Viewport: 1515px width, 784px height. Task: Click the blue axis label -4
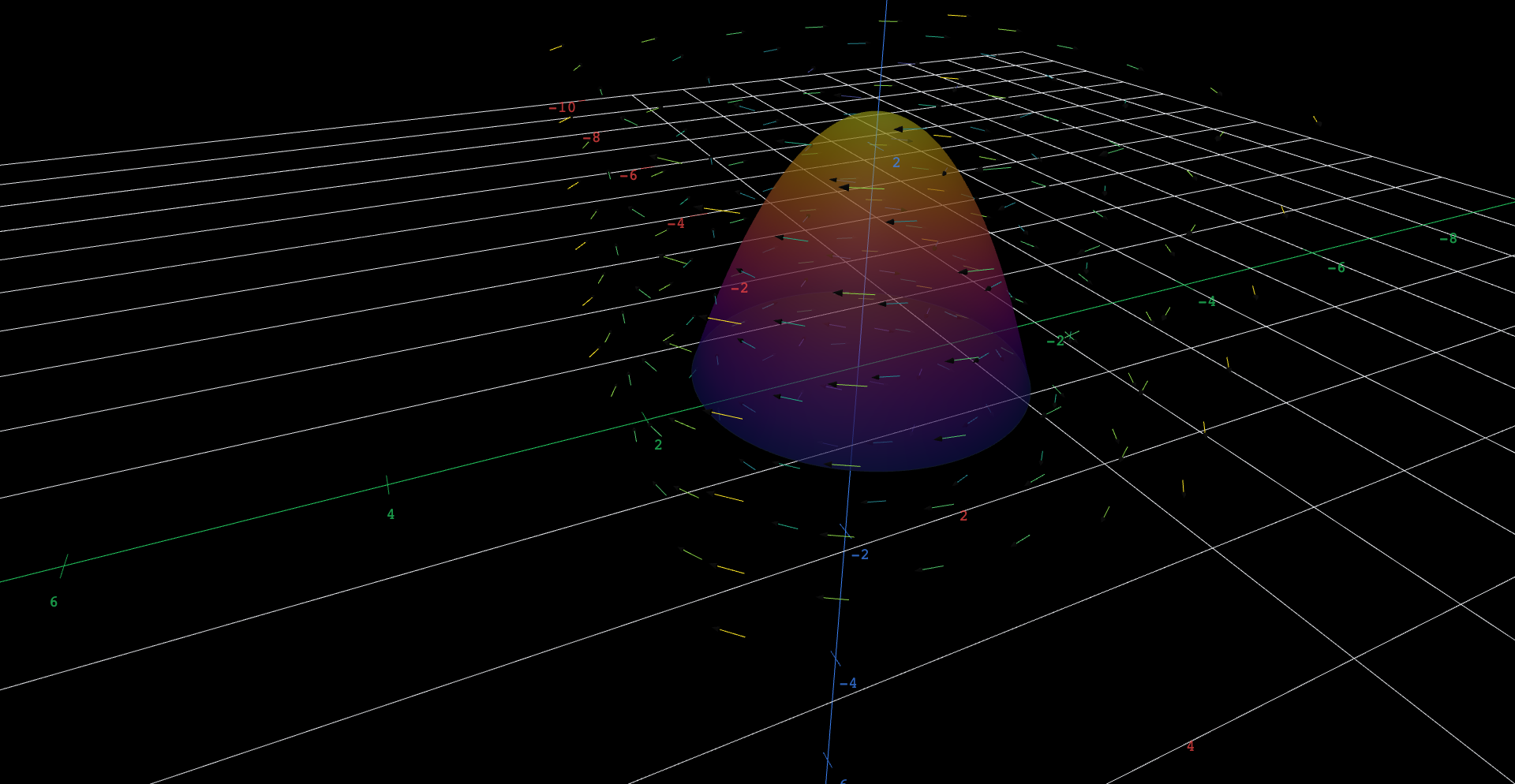pyautogui.click(x=848, y=683)
